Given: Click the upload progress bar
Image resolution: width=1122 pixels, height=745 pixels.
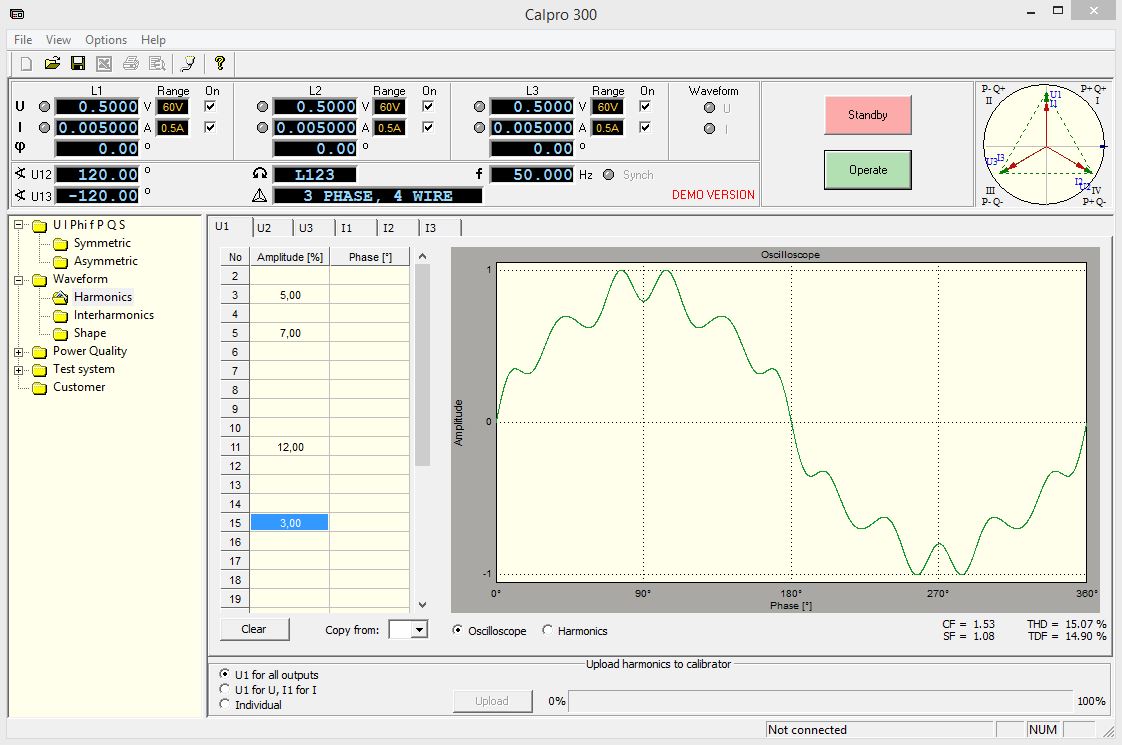Looking at the screenshot, I should pyautogui.click(x=820, y=701).
